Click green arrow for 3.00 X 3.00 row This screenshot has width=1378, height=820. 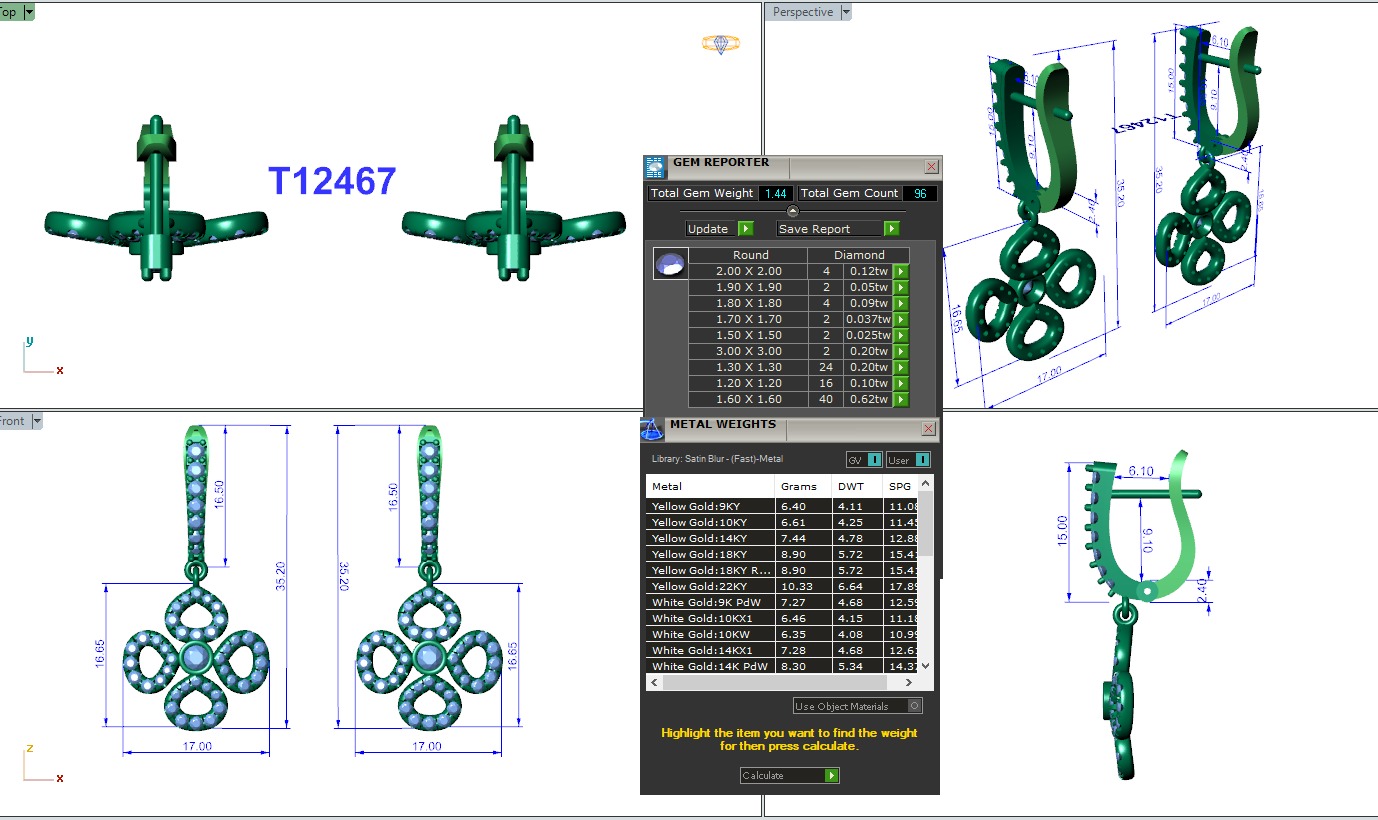click(900, 351)
